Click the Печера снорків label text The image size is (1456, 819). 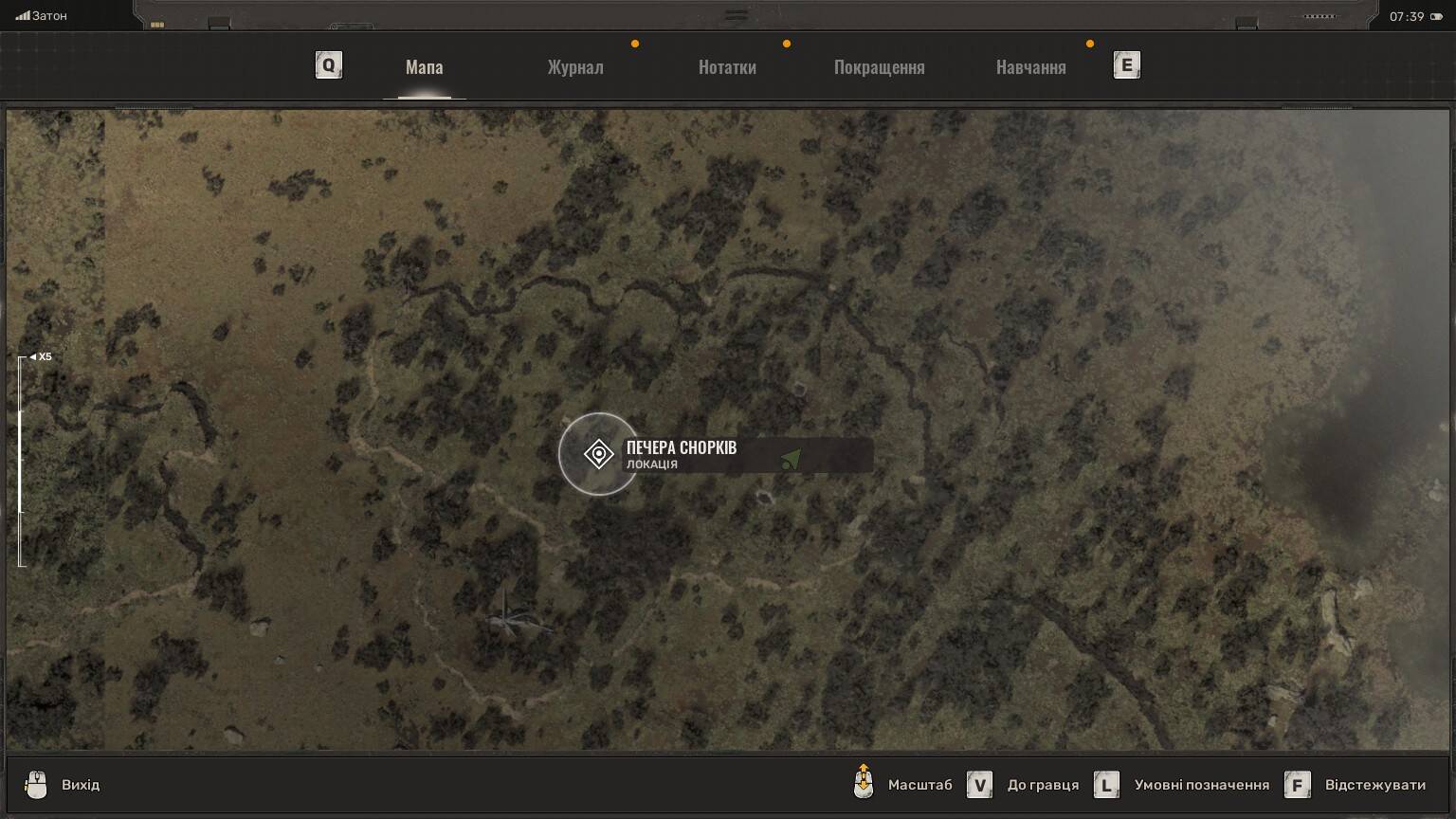681,447
